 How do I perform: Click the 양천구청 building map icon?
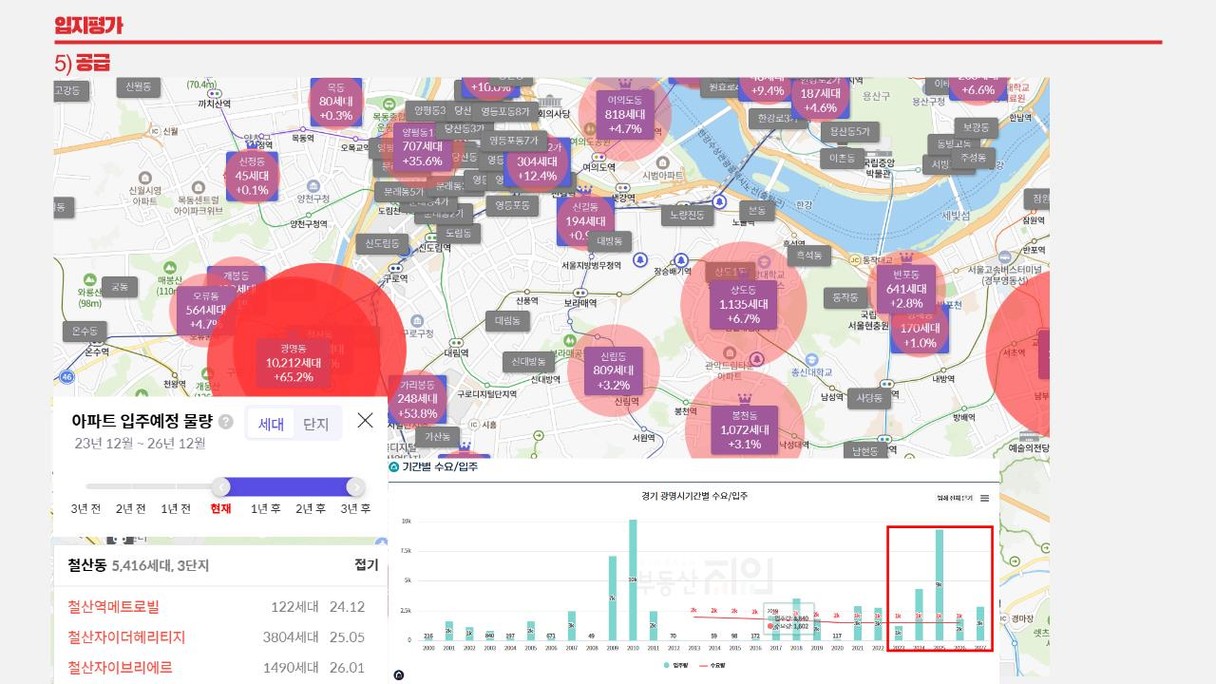[x=312, y=187]
